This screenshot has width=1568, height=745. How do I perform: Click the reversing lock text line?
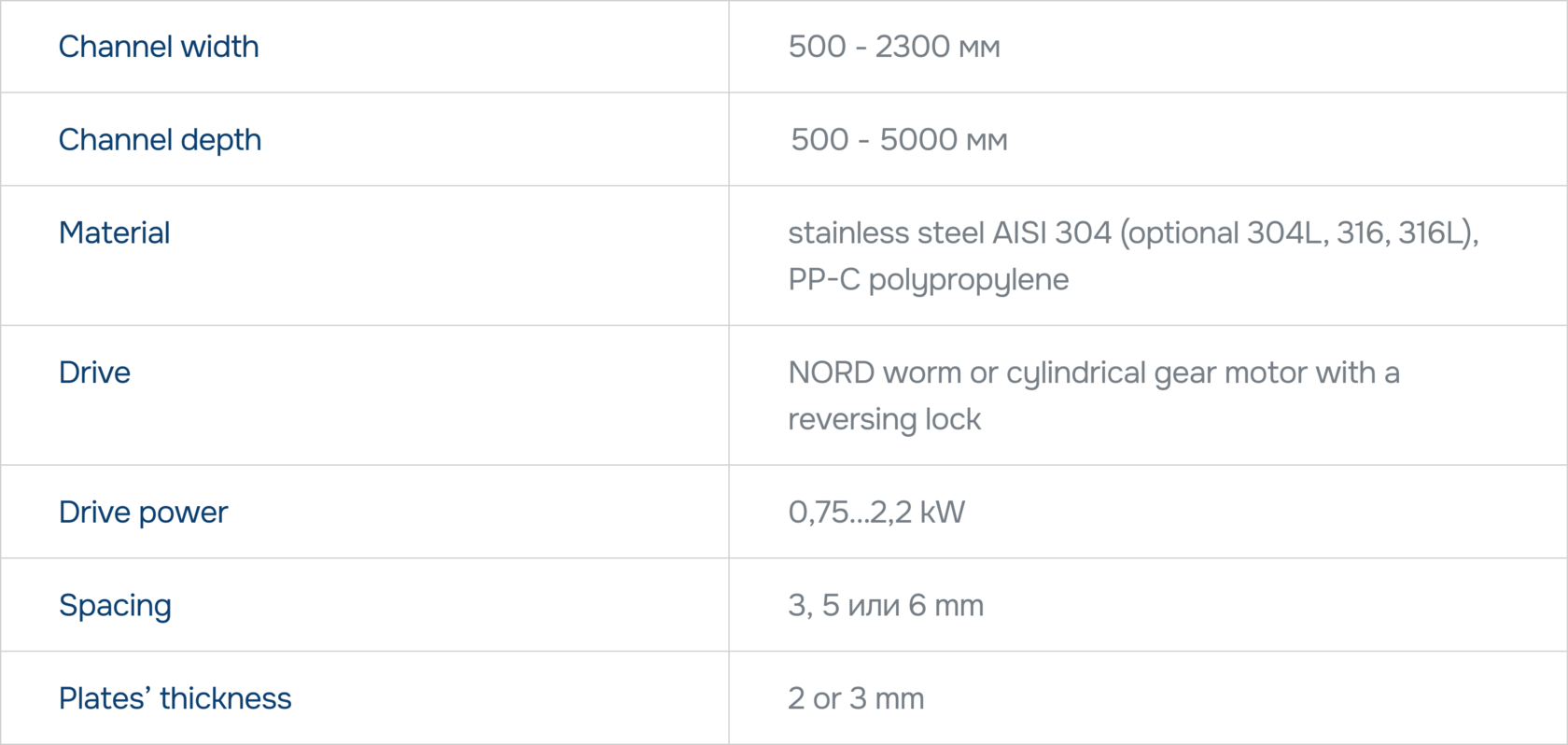[x=884, y=419]
